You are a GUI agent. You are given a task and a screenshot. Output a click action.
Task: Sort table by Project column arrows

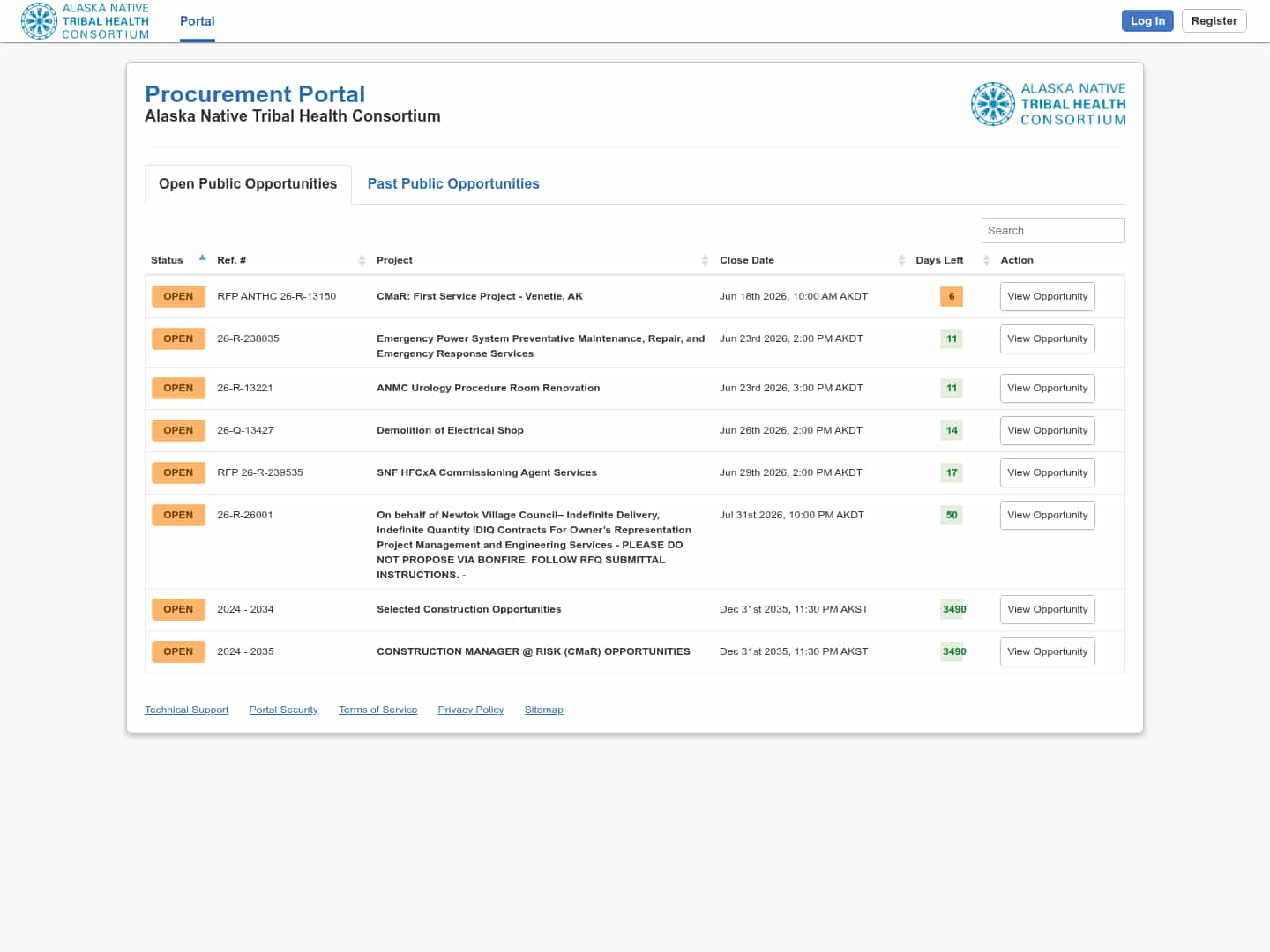pyautogui.click(x=705, y=260)
